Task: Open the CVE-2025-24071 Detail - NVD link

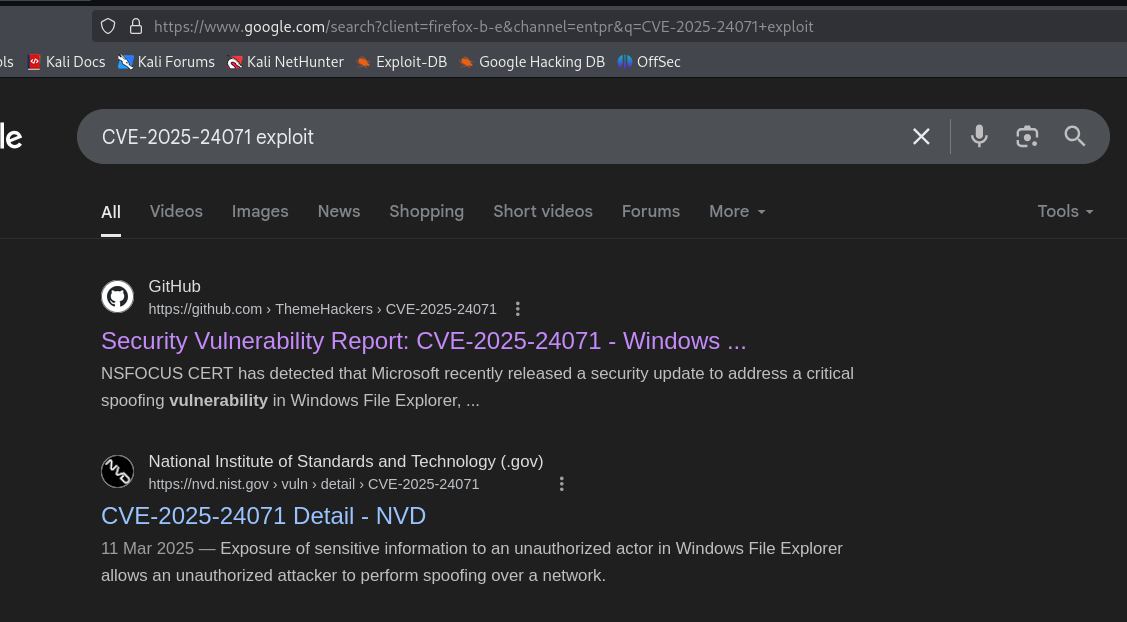Action: point(263,516)
